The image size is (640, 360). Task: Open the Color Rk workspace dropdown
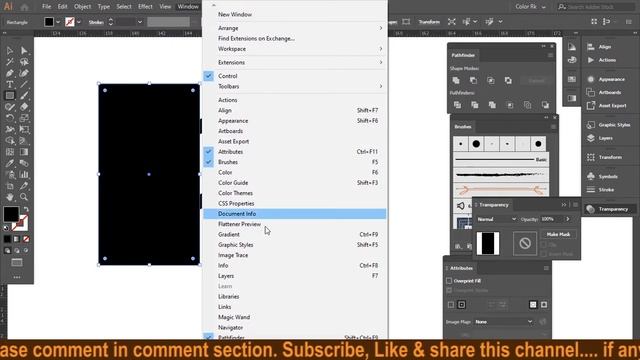530,7
